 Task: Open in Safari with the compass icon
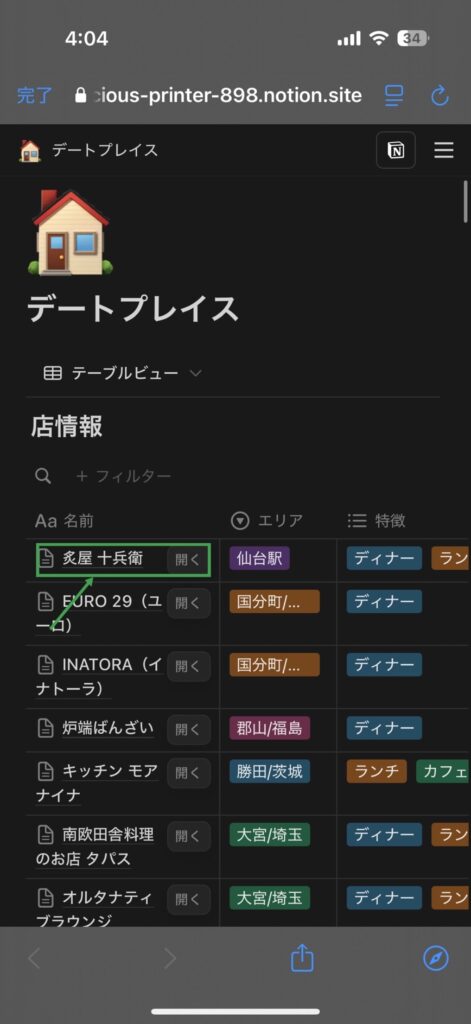pyautogui.click(x=436, y=959)
